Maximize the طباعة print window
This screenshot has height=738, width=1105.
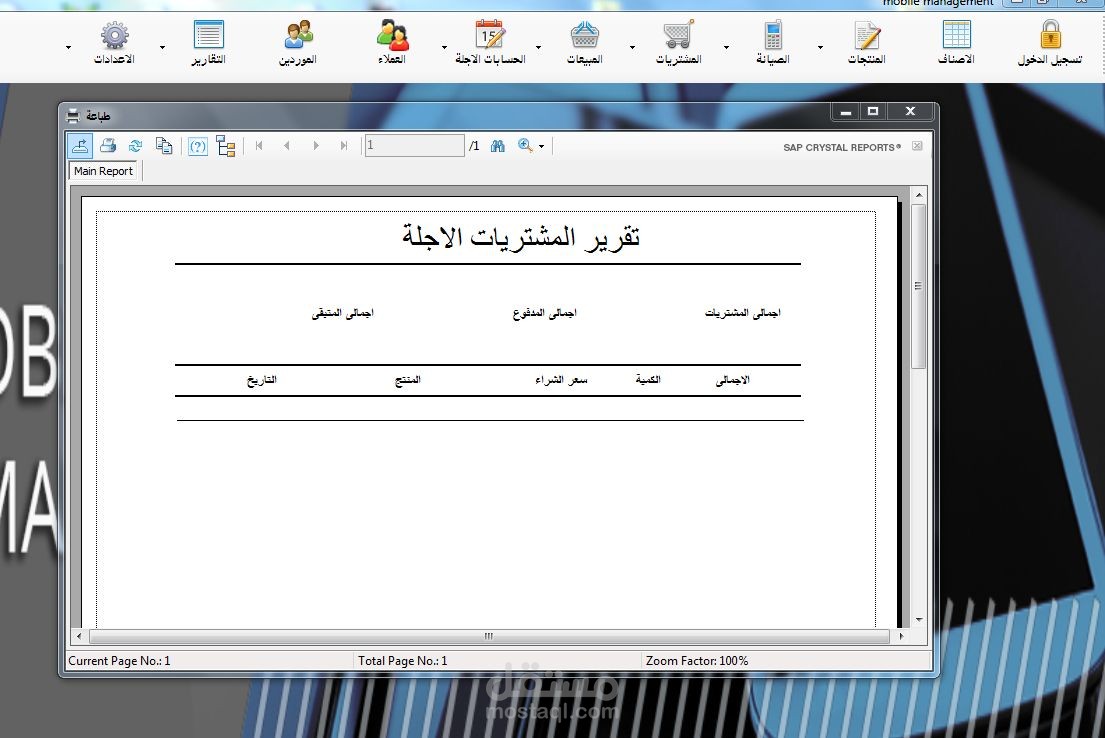(872, 111)
